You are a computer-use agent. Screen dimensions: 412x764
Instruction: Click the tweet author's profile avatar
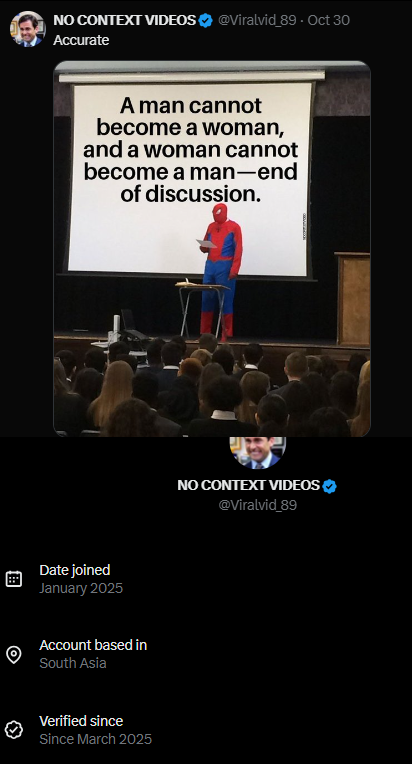coord(27,29)
